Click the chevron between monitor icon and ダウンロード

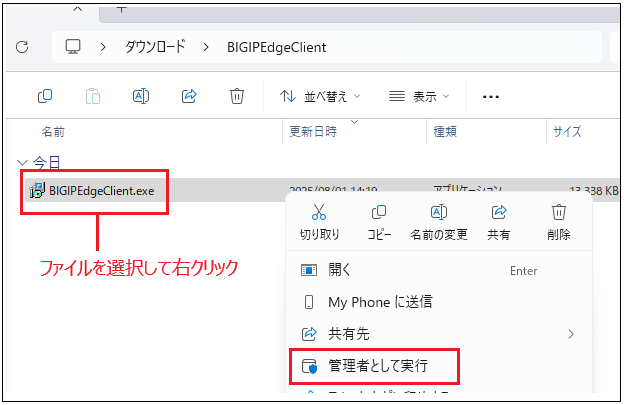(103, 47)
